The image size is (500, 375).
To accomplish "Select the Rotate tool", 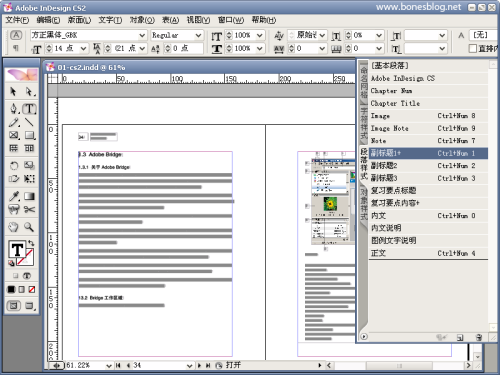I will (13, 166).
